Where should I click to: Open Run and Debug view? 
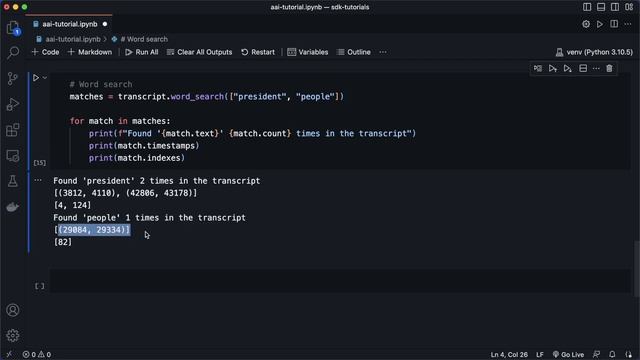click(x=13, y=104)
